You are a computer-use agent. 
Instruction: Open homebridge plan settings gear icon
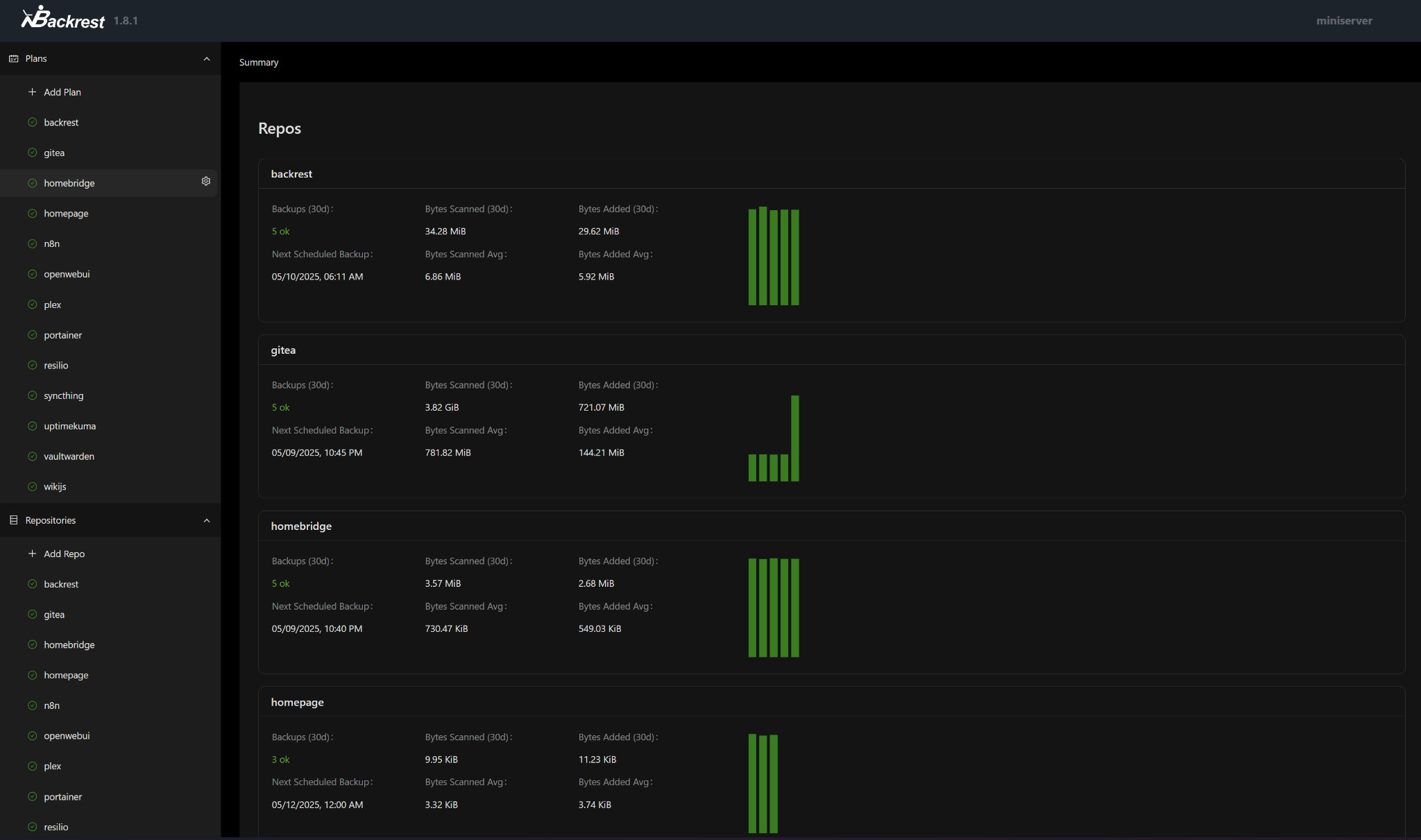(206, 181)
